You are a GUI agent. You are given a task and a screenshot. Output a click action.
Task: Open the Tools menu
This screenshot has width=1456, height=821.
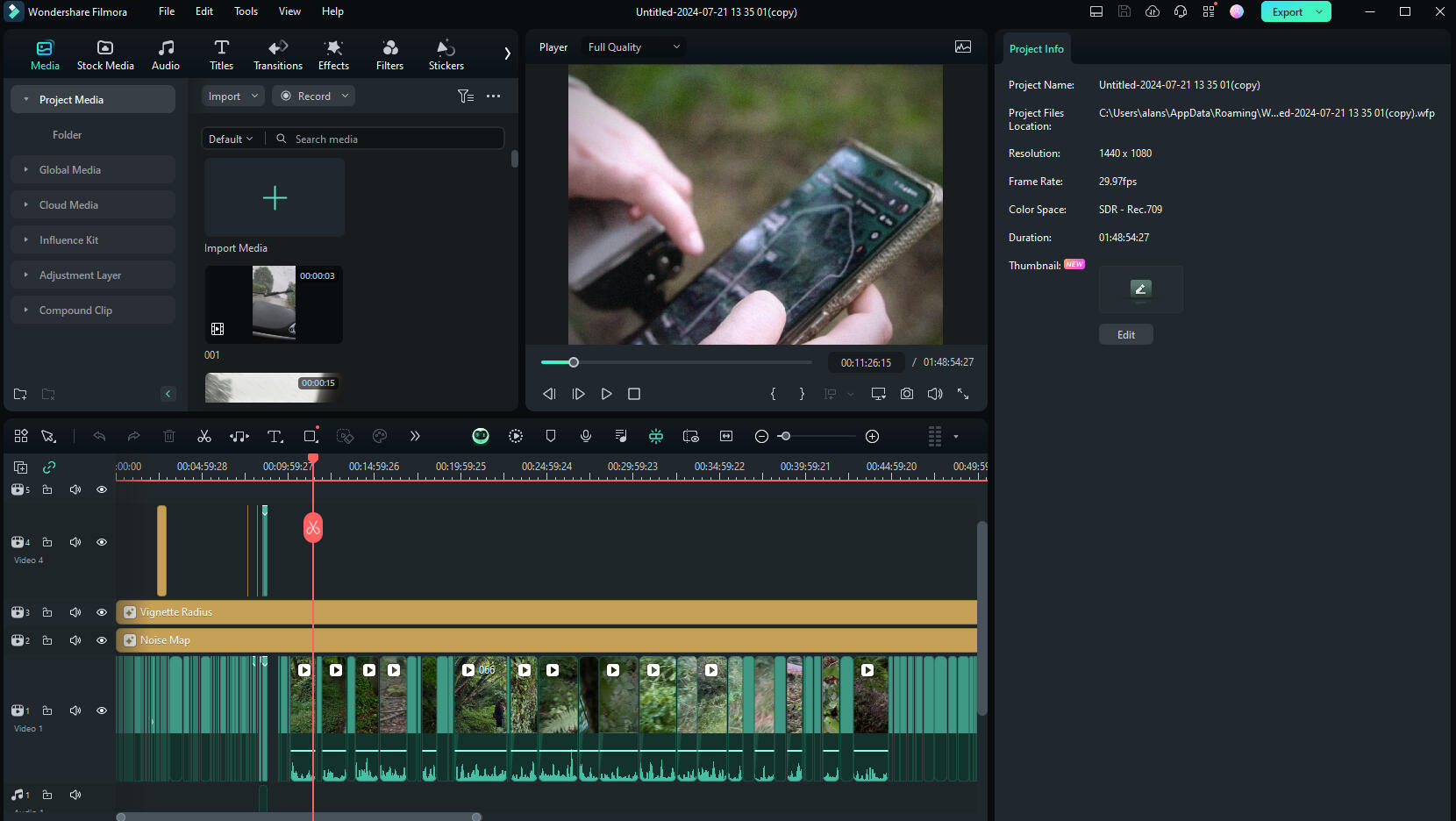pyautogui.click(x=246, y=11)
